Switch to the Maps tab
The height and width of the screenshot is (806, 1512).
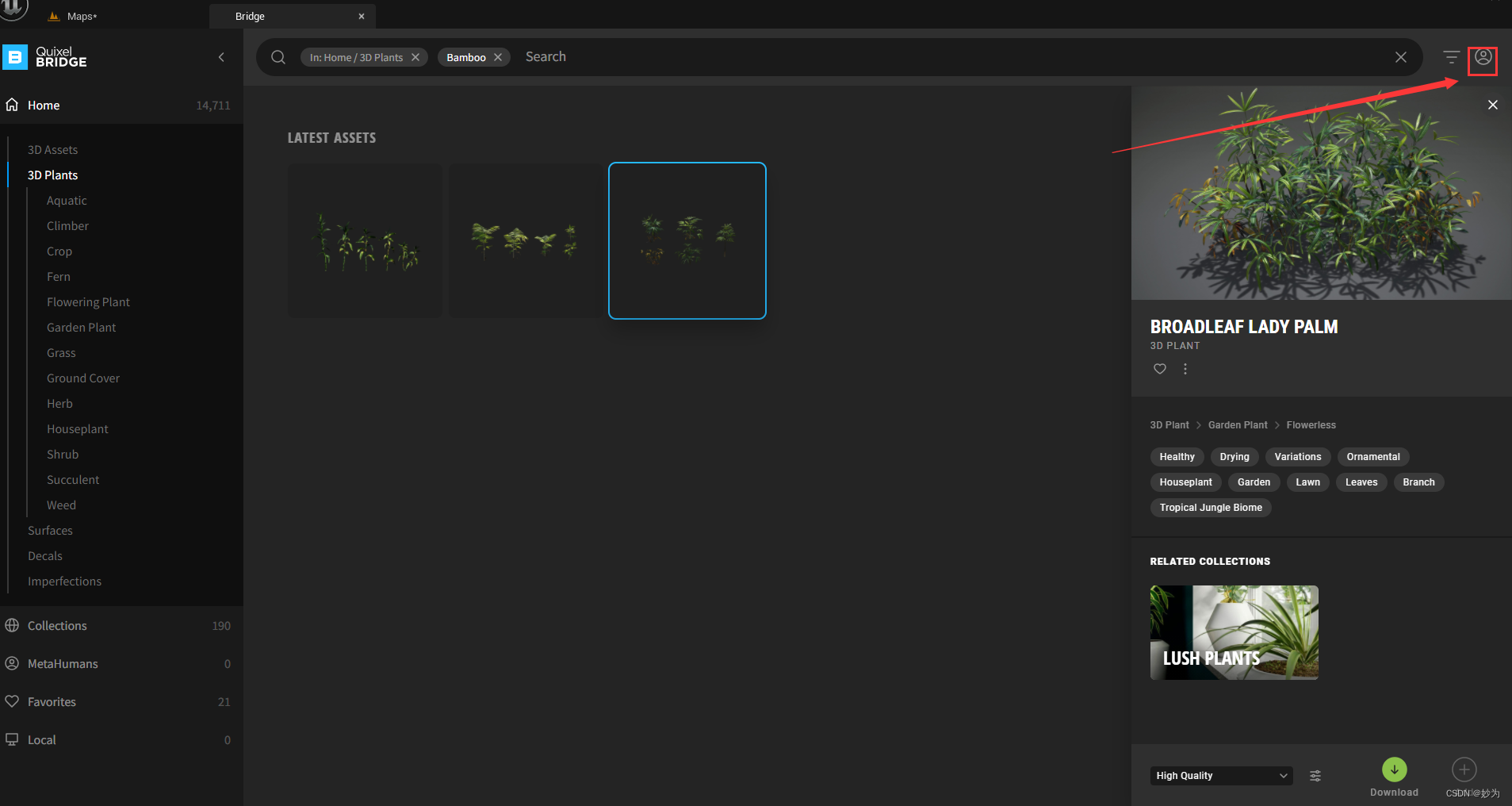[82, 16]
